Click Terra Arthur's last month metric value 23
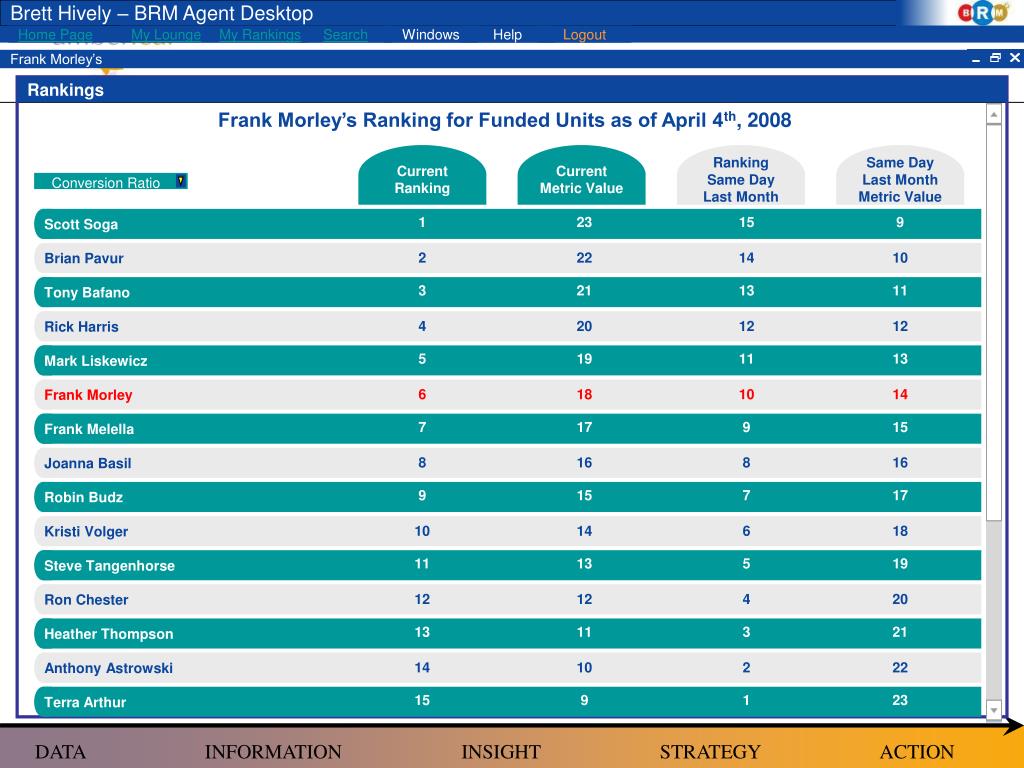 [900, 700]
